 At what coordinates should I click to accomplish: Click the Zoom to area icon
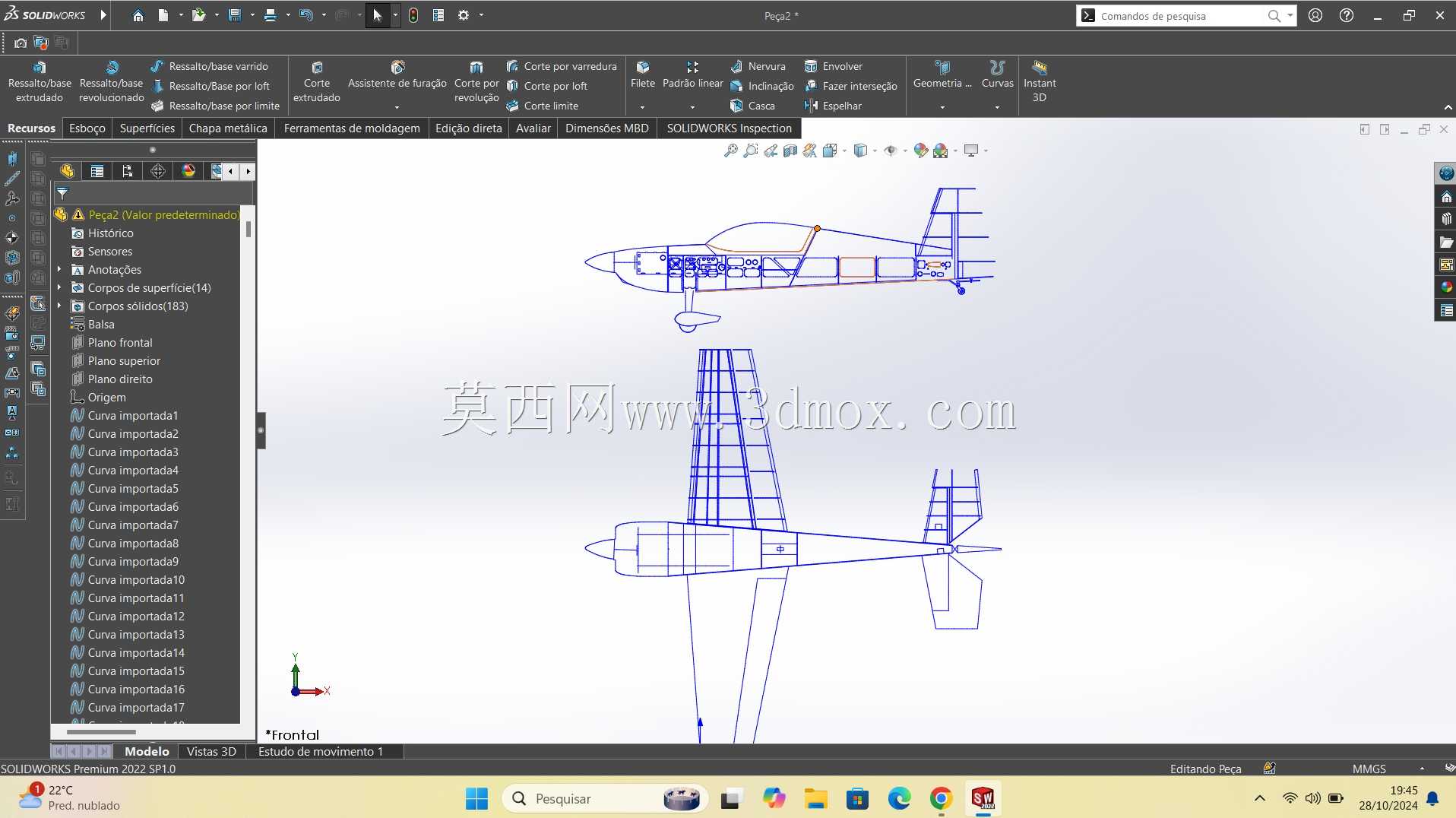point(751,151)
